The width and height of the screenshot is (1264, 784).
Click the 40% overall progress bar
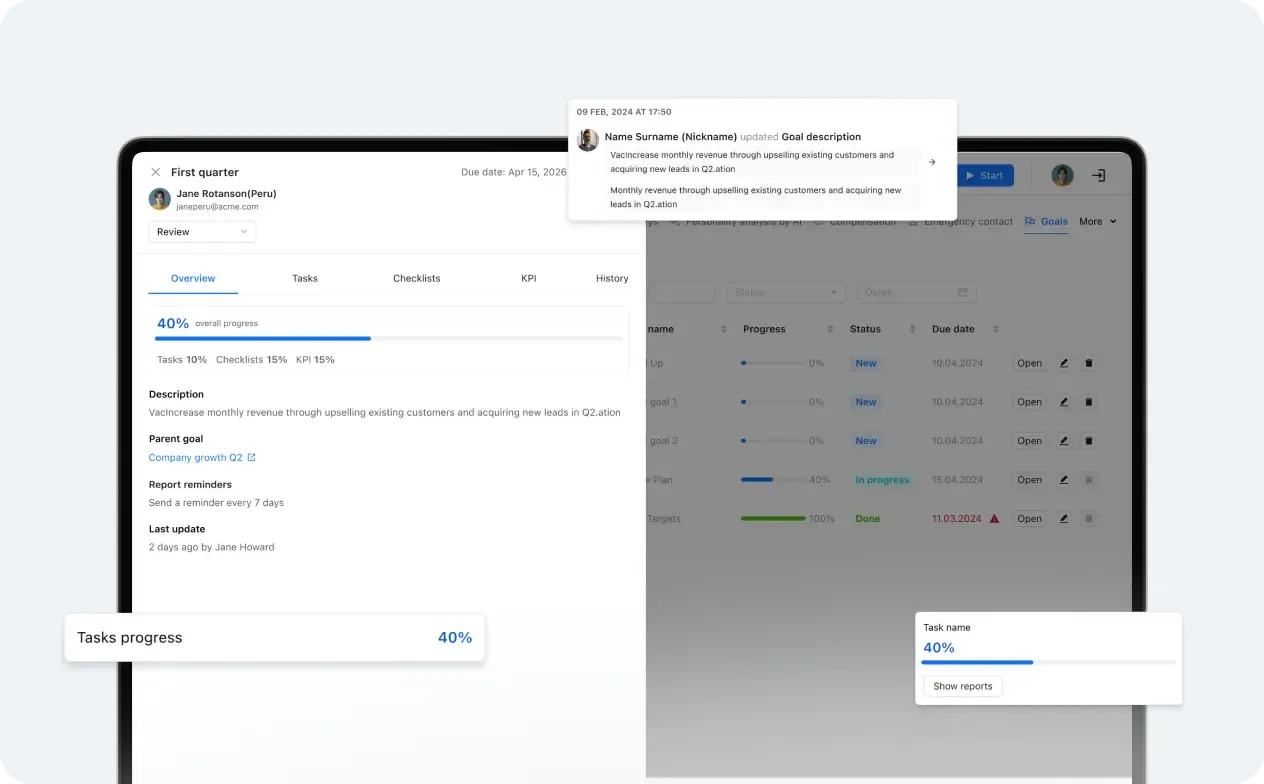(389, 339)
